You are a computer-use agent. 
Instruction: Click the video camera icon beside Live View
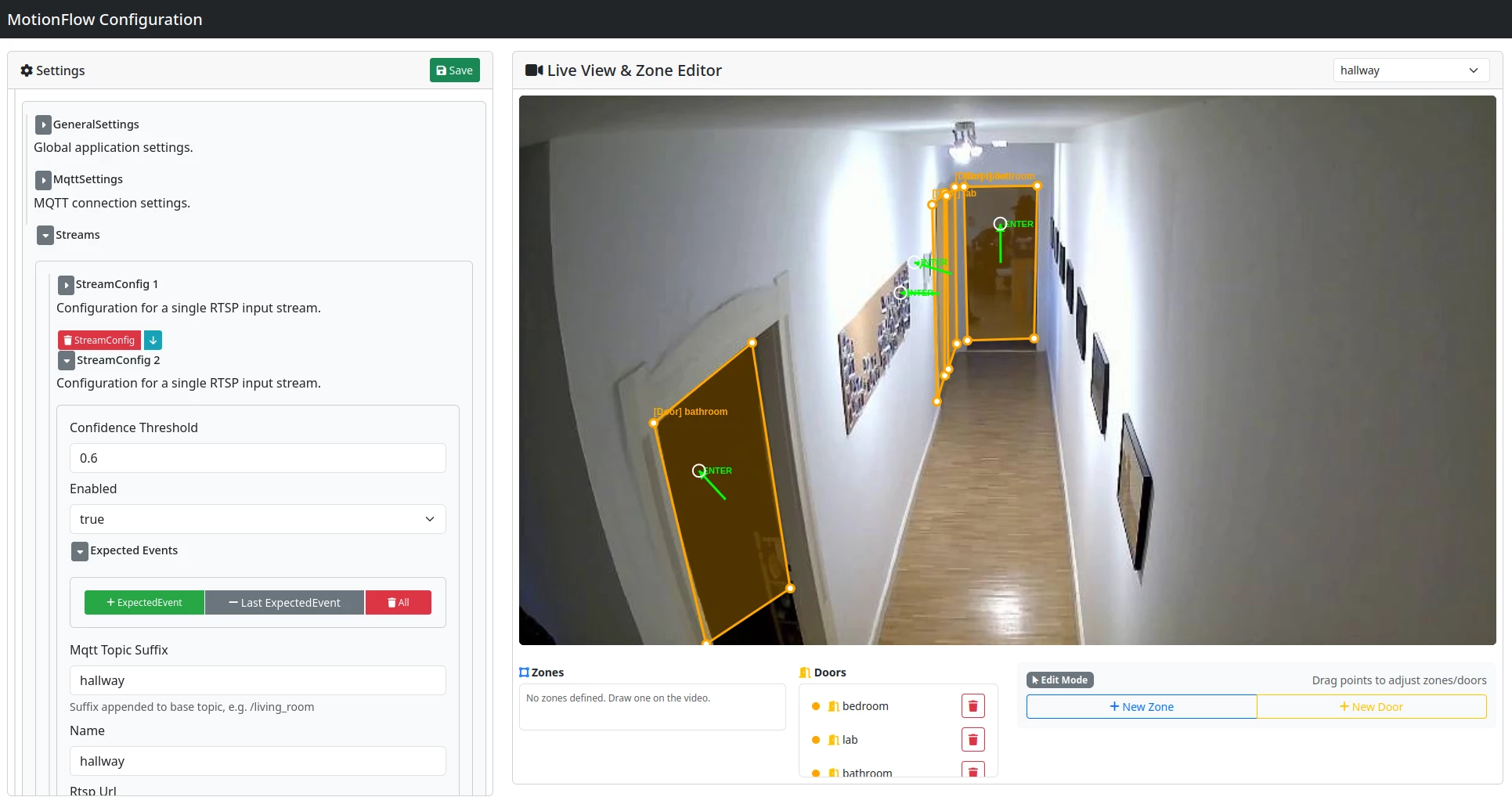tap(534, 70)
